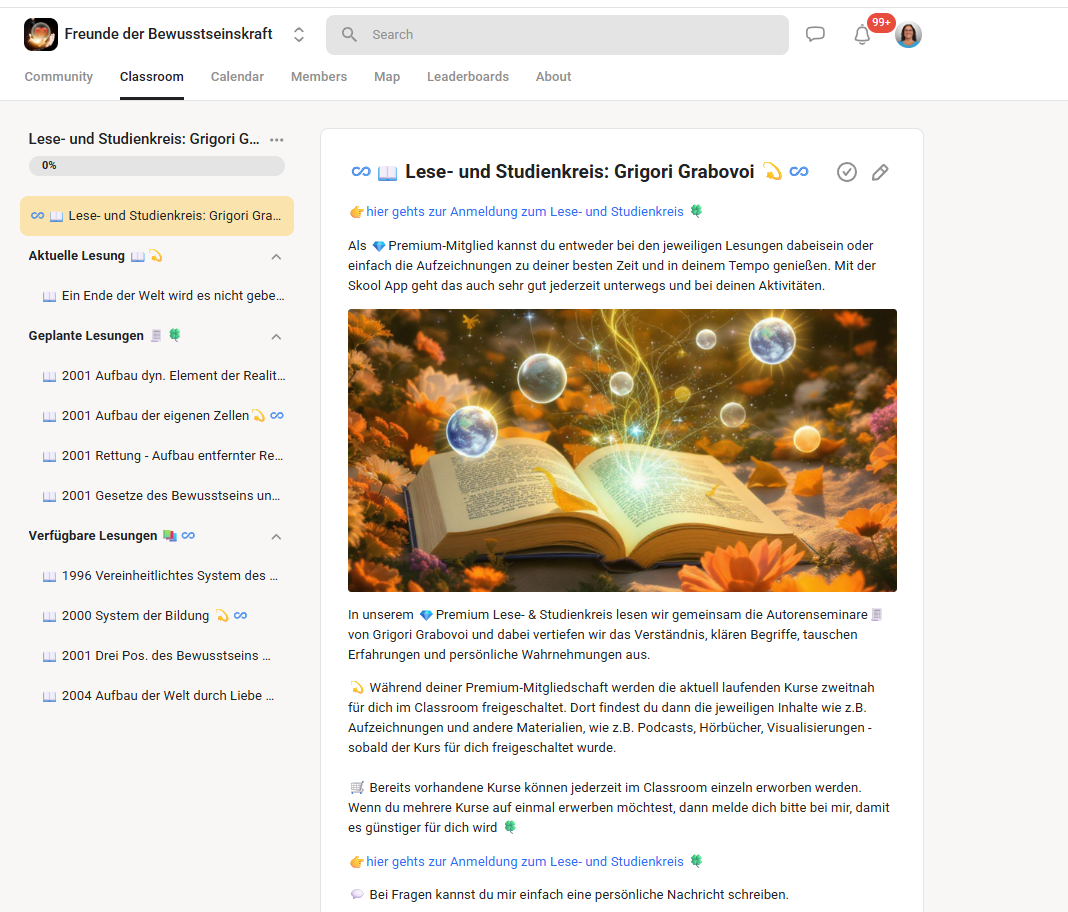This screenshot has height=912, width=1068.
Task: Click the infinity icon after 2000 System der Bildung
Action: tap(240, 616)
